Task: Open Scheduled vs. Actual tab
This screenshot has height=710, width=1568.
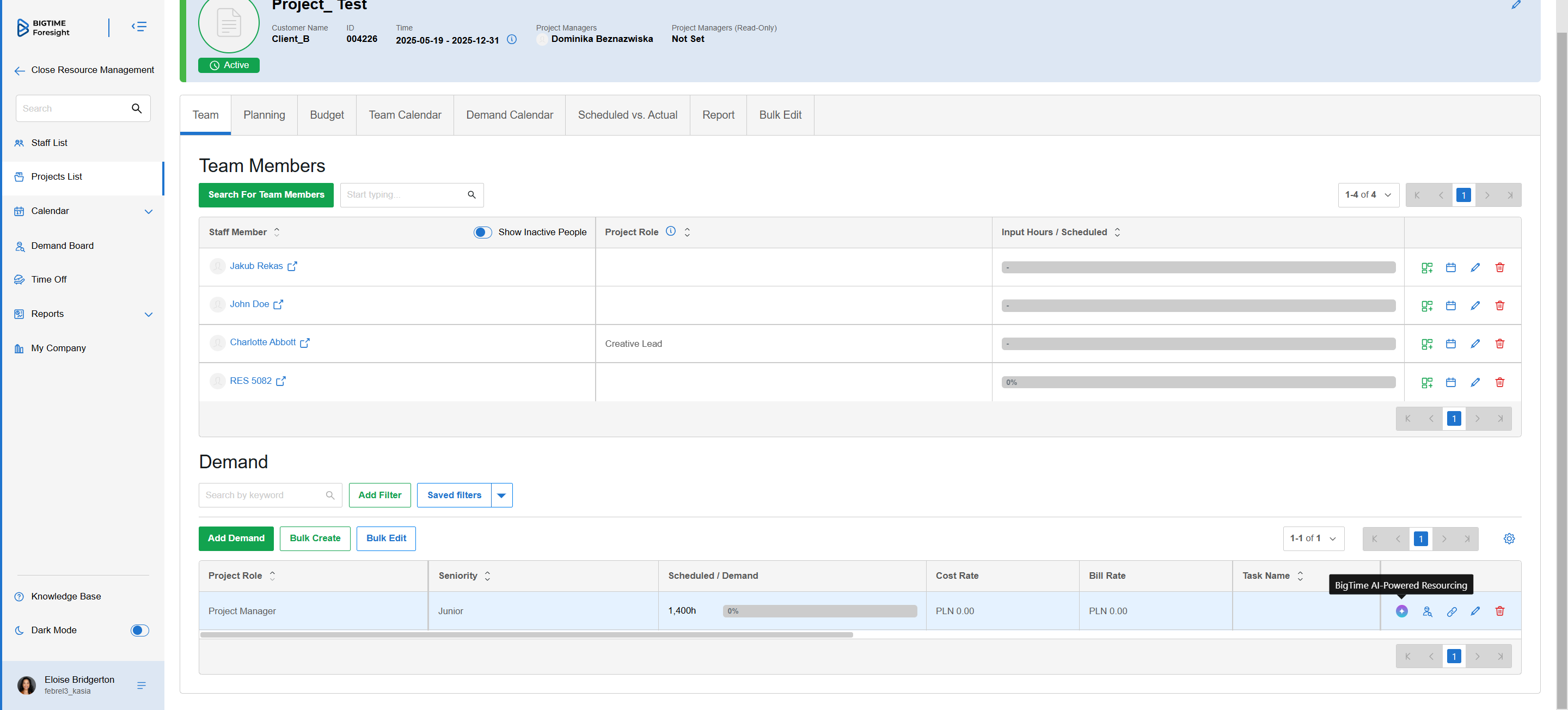Action: (628, 115)
